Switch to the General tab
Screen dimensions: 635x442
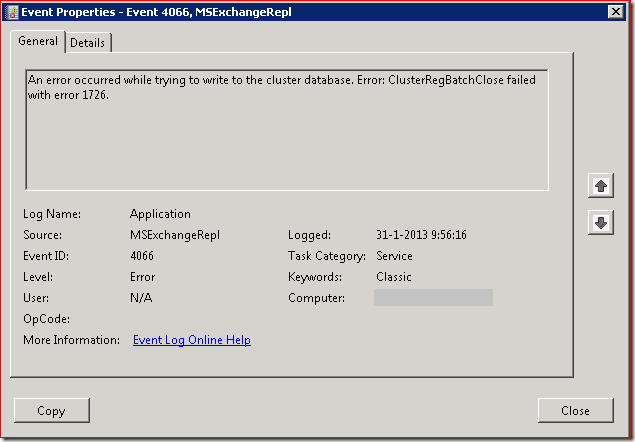click(x=38, y=41)
